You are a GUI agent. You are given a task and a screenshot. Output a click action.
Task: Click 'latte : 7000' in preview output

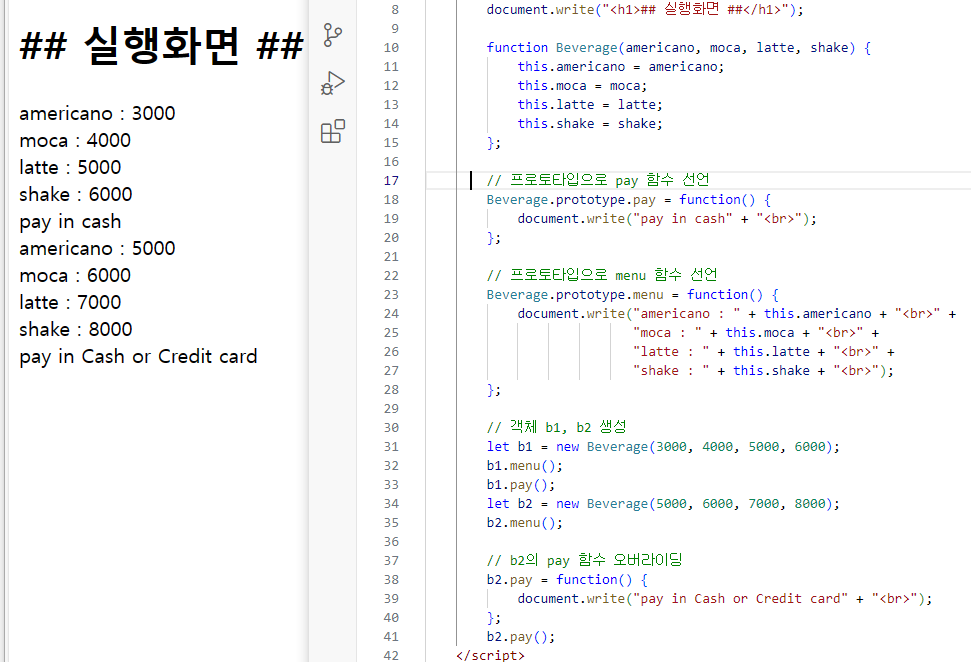click(70, 302)
